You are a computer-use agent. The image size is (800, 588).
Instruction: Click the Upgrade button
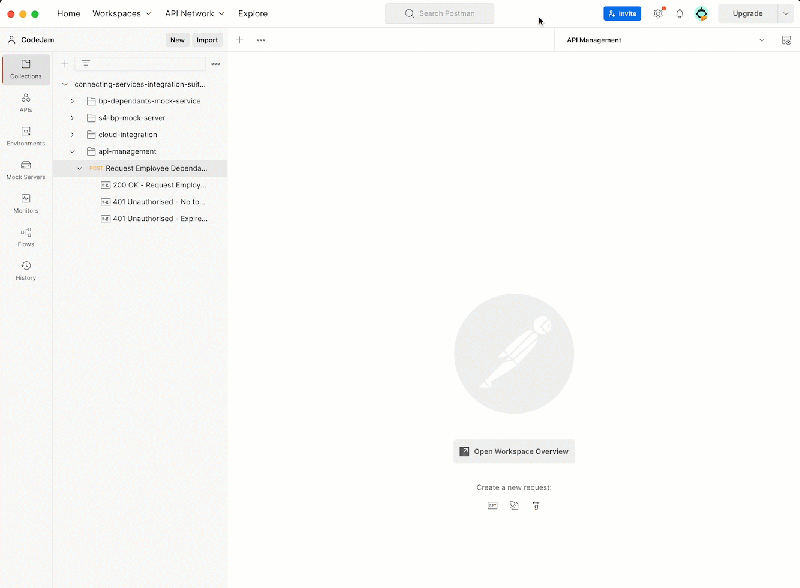tap(747, 14)
